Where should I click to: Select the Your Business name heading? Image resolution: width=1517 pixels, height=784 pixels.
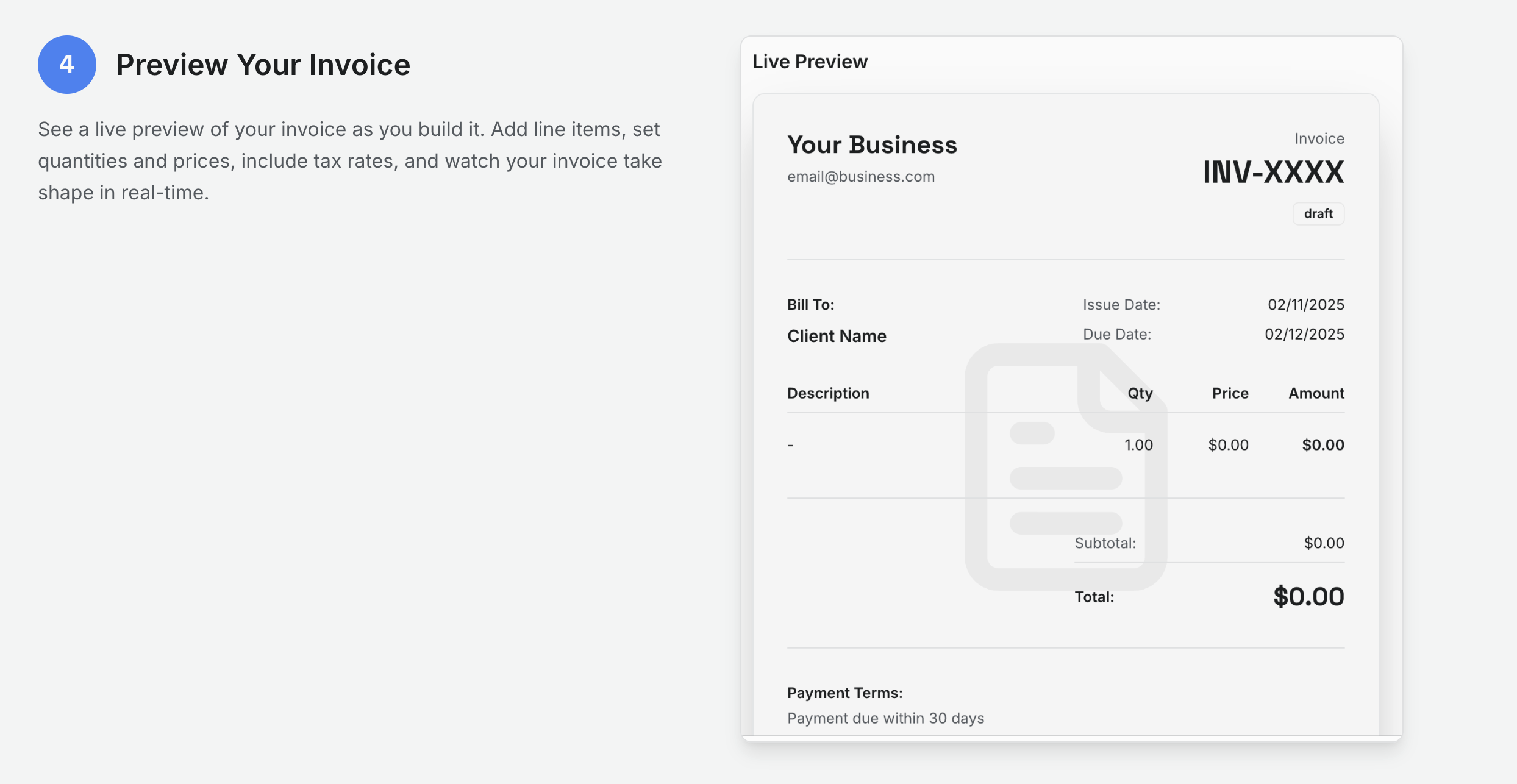[x=872, y=144]
